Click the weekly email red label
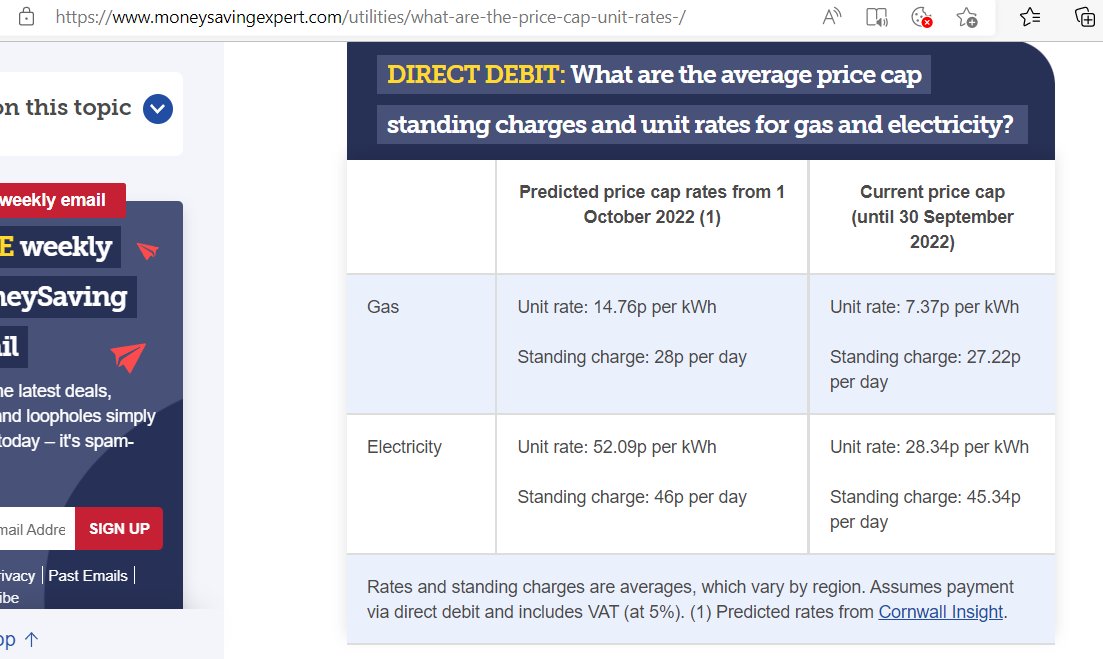1103x659 pixels. coord(62,200)
